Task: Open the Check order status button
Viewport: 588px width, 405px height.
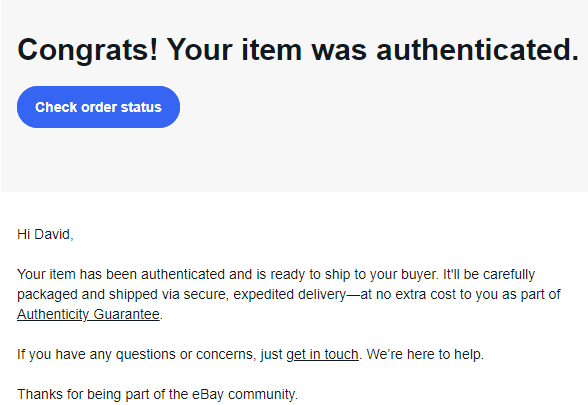Action: click(x=98, y=107)
